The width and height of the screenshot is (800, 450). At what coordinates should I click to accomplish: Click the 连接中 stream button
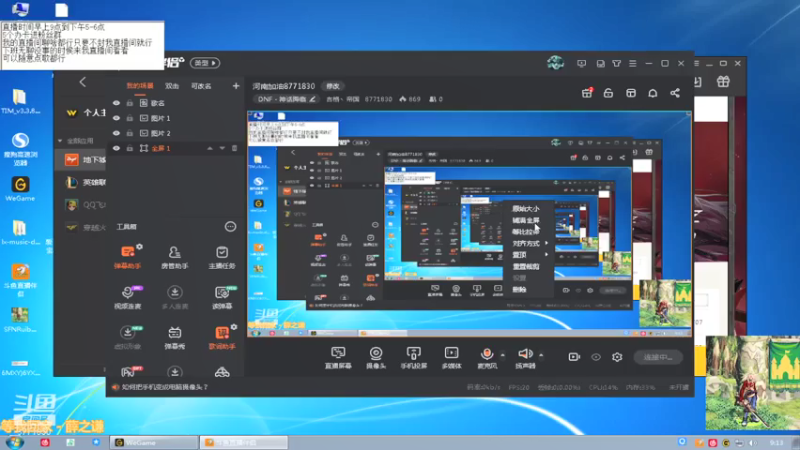(658, 357)
